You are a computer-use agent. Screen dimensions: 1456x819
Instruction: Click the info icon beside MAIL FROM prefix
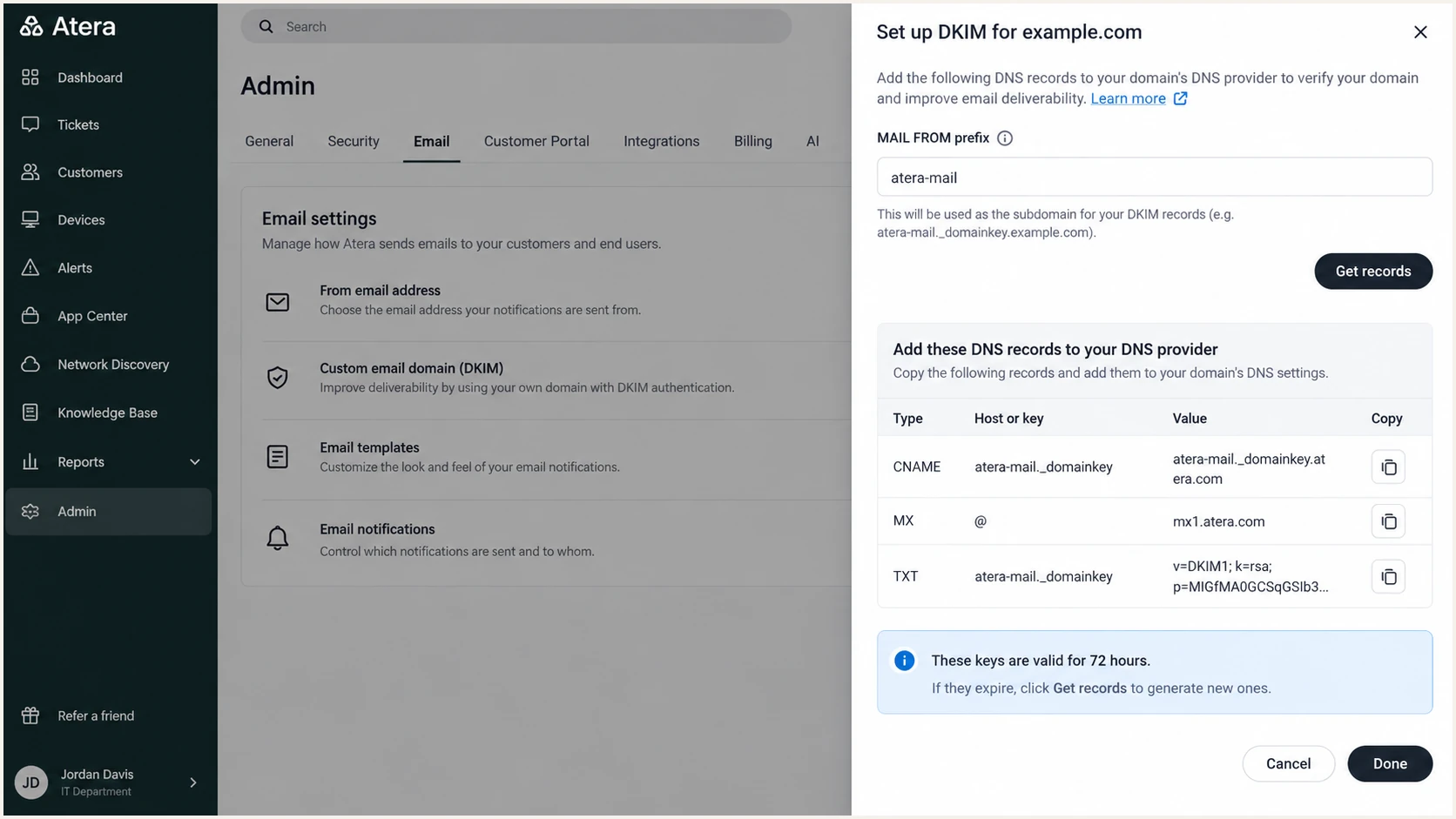[1005, 138]
